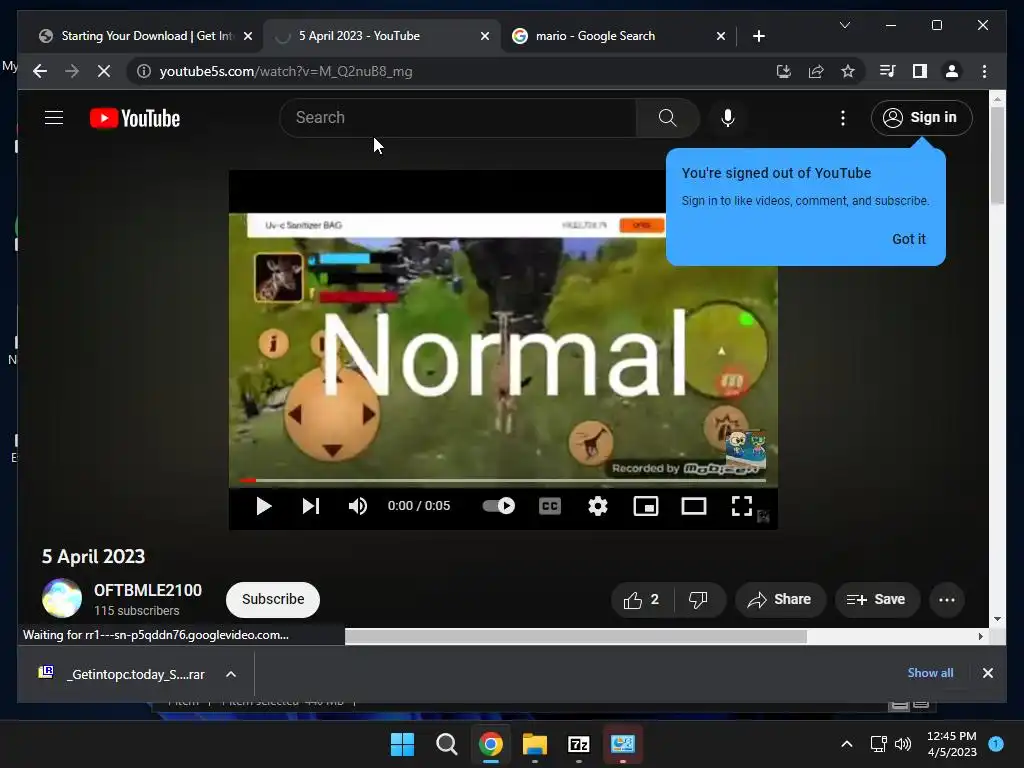View site information icon in address bar
This screenshot has height=768, width=1024.
(x=144, y=71)
